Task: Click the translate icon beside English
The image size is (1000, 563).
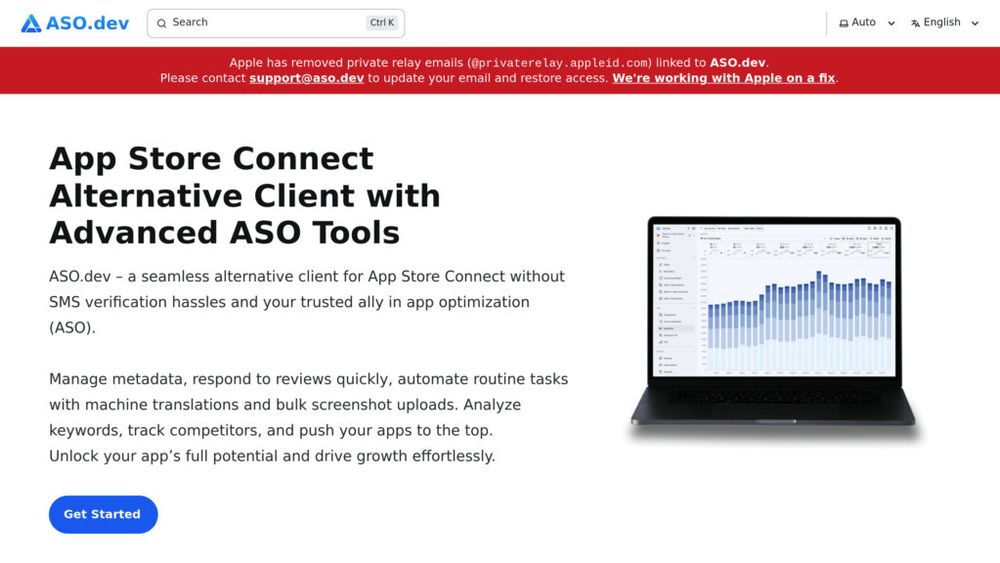Action: click(916, 23)
